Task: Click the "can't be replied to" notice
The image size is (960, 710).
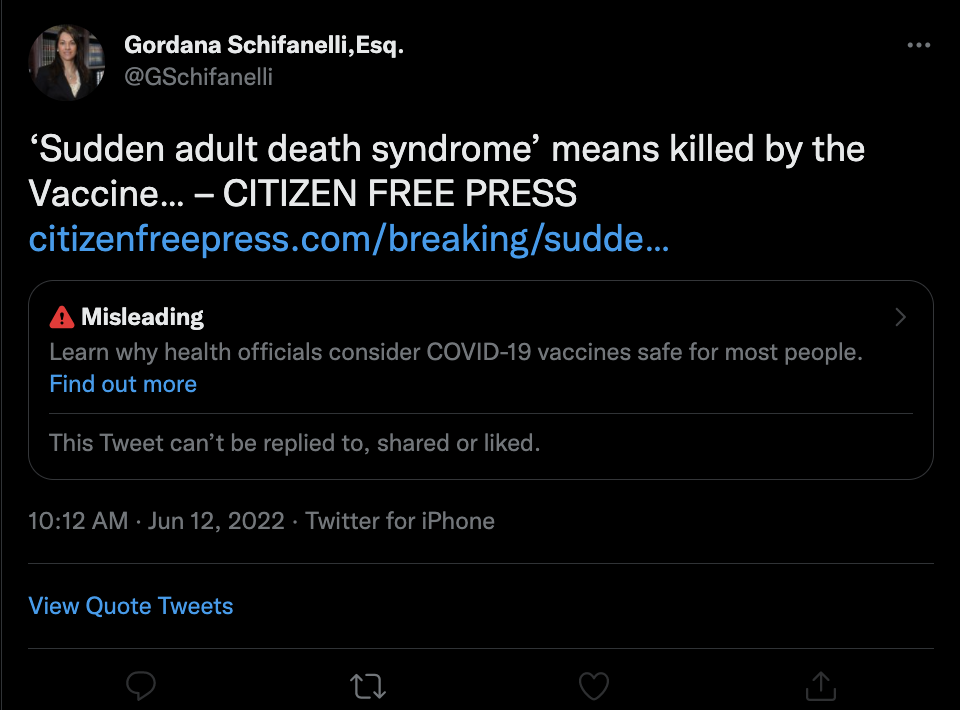Action: [295, 442]
